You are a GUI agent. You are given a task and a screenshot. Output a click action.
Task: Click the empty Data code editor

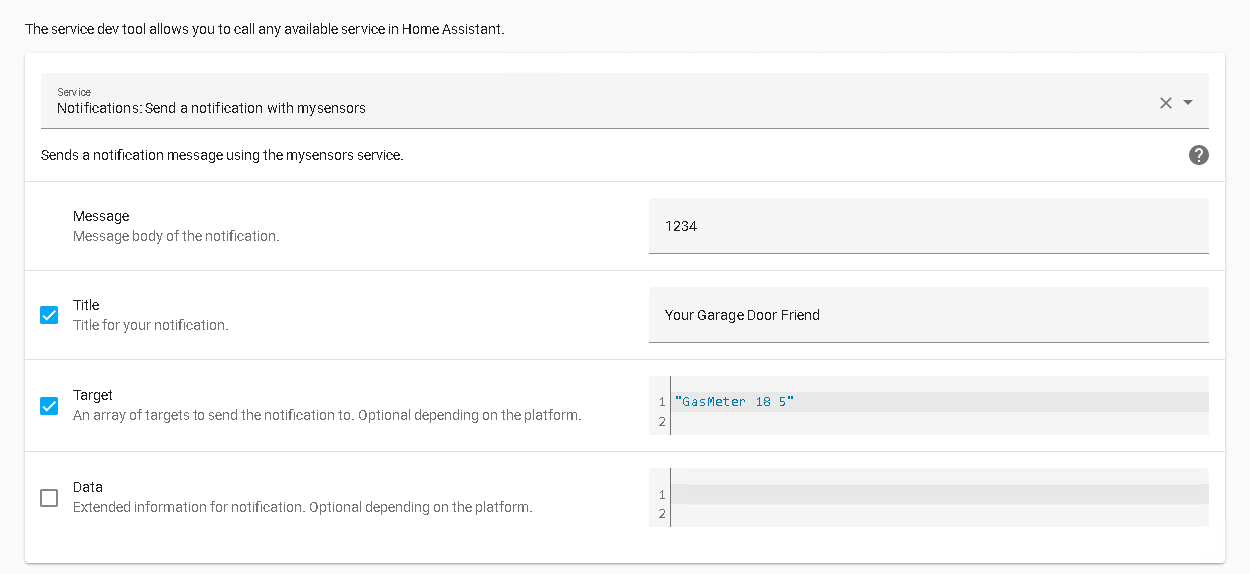(x=928, y=497)
